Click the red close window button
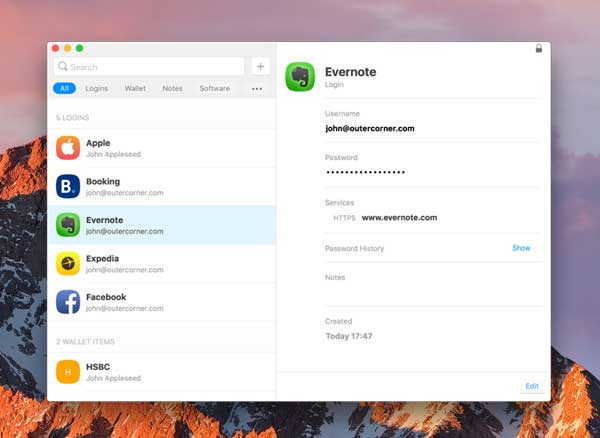The image size is (600, 438). click(x=55, y=48)
